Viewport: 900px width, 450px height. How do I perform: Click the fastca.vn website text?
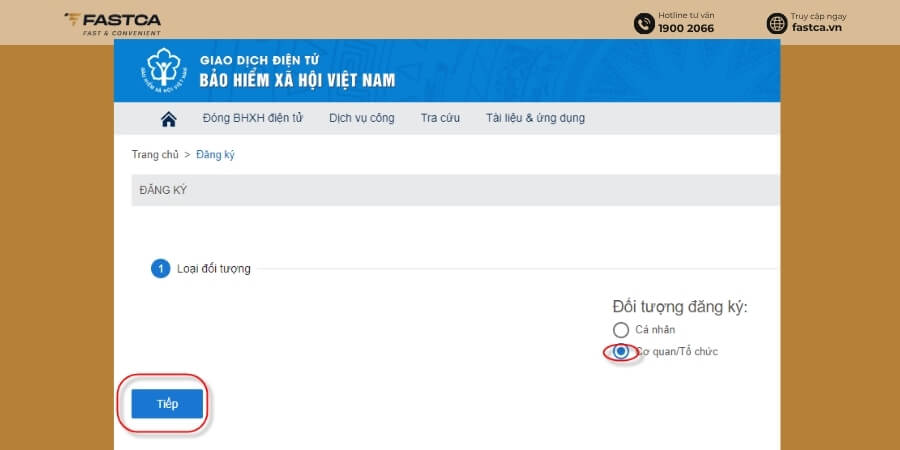(x=816, y=27)
